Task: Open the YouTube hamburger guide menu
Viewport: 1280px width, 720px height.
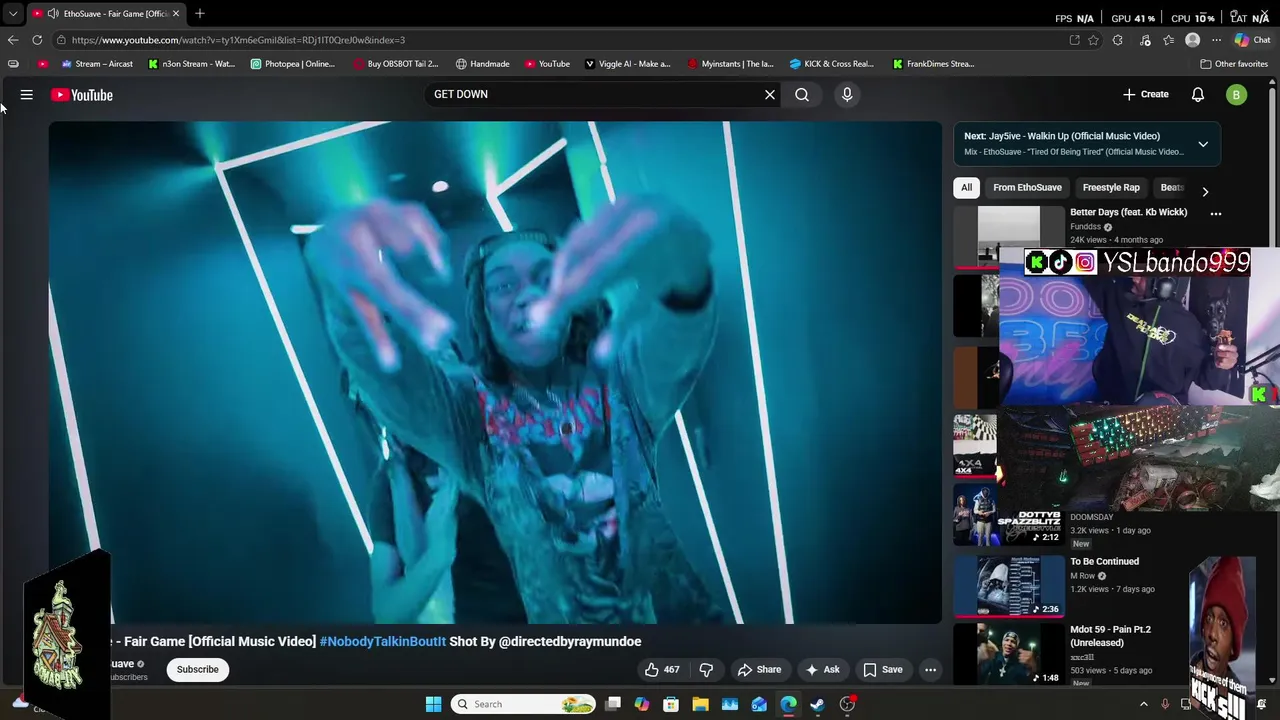Action: point(27,95)
